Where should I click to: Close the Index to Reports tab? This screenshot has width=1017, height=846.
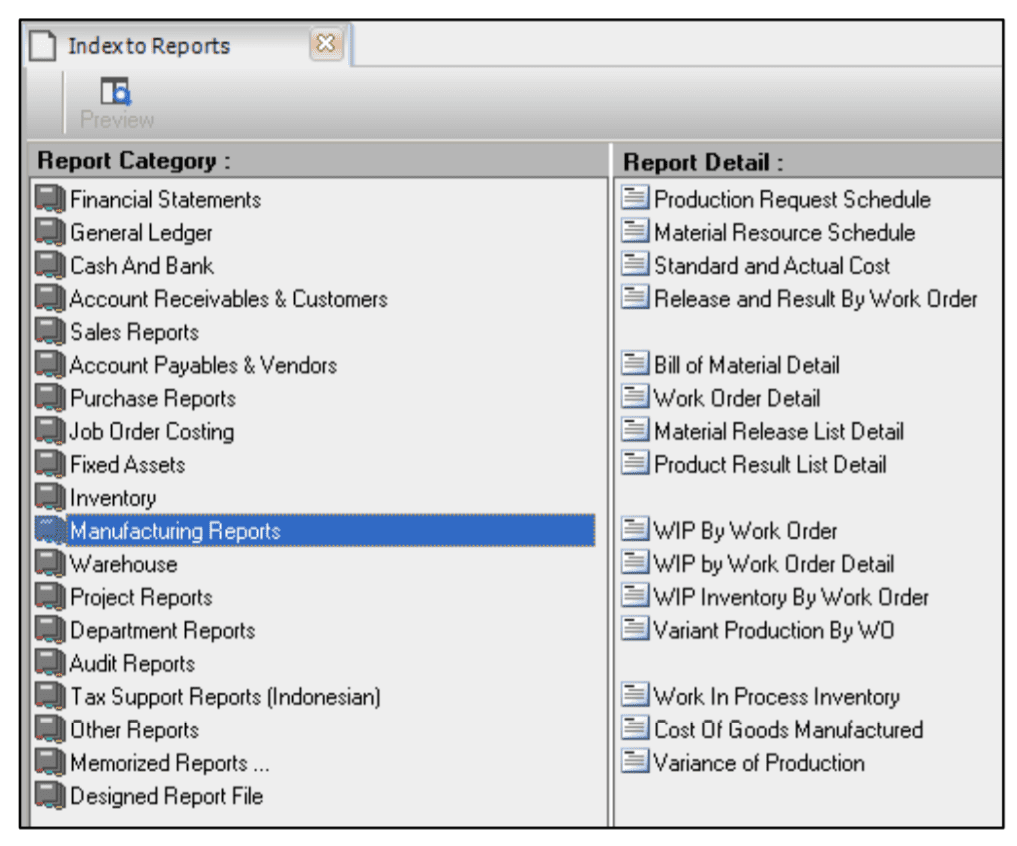325,45
